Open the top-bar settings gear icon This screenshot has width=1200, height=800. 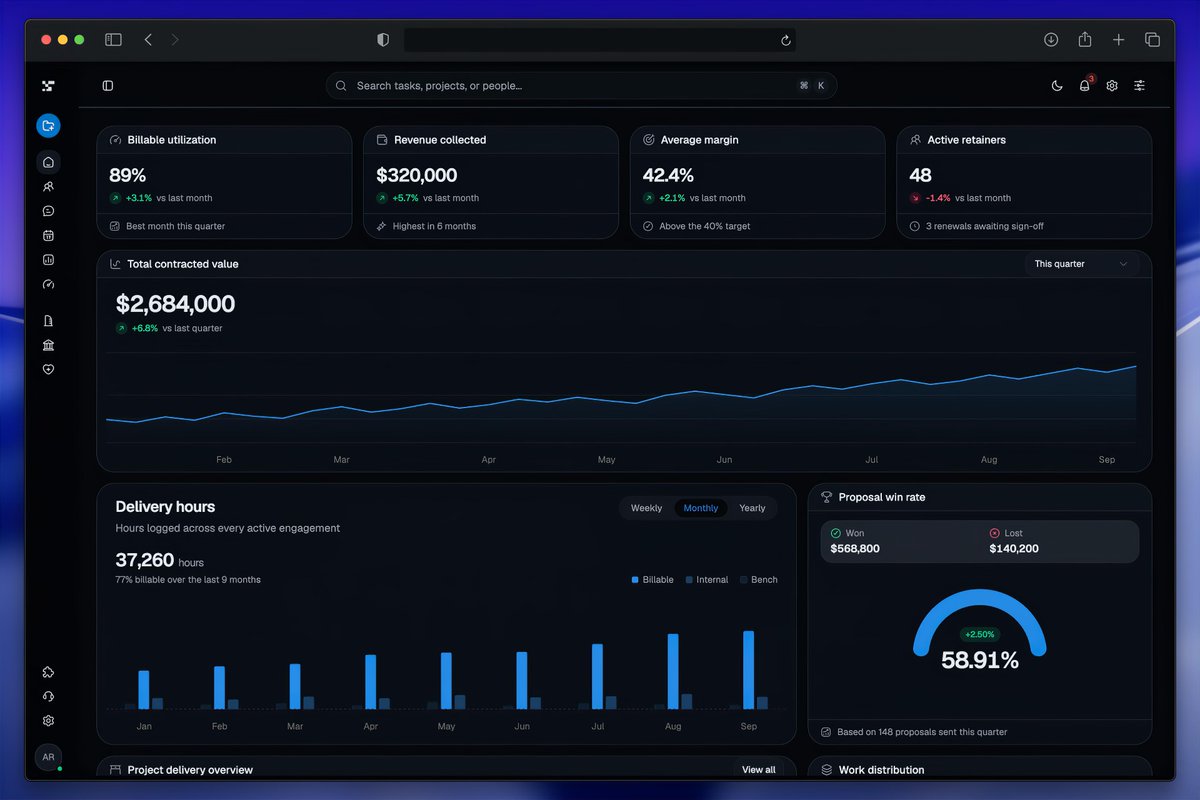[x=1112, y=86]
